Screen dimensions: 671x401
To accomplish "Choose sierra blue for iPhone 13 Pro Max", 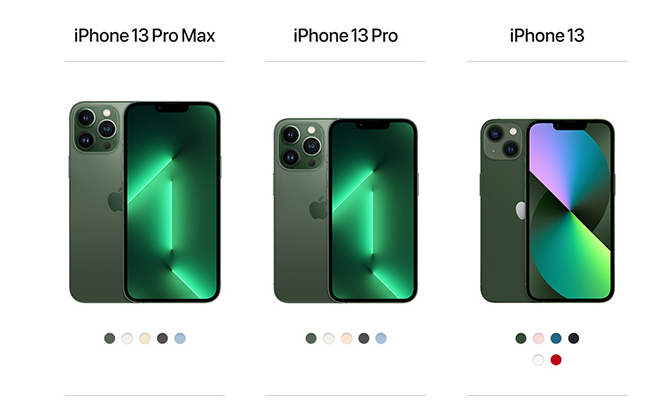I will [x=180, y=339].
